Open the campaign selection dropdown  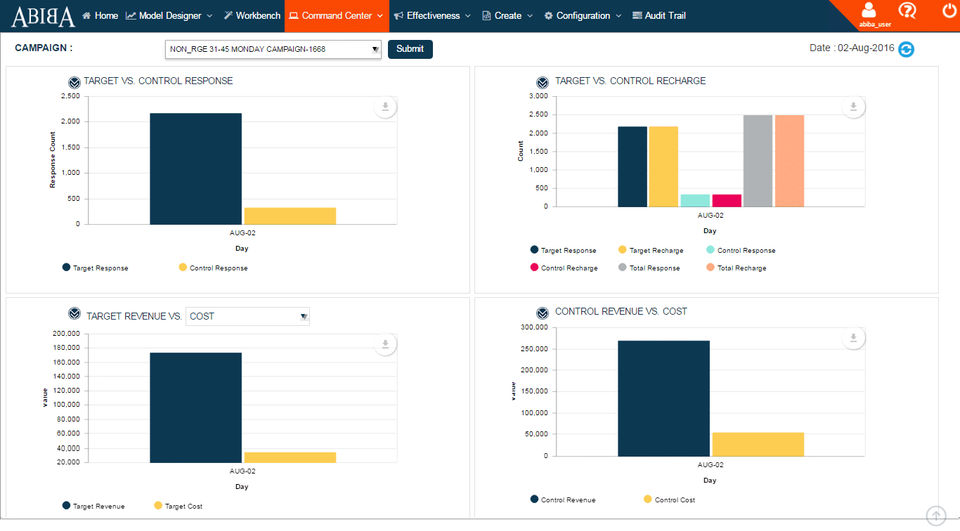(273, 49)
